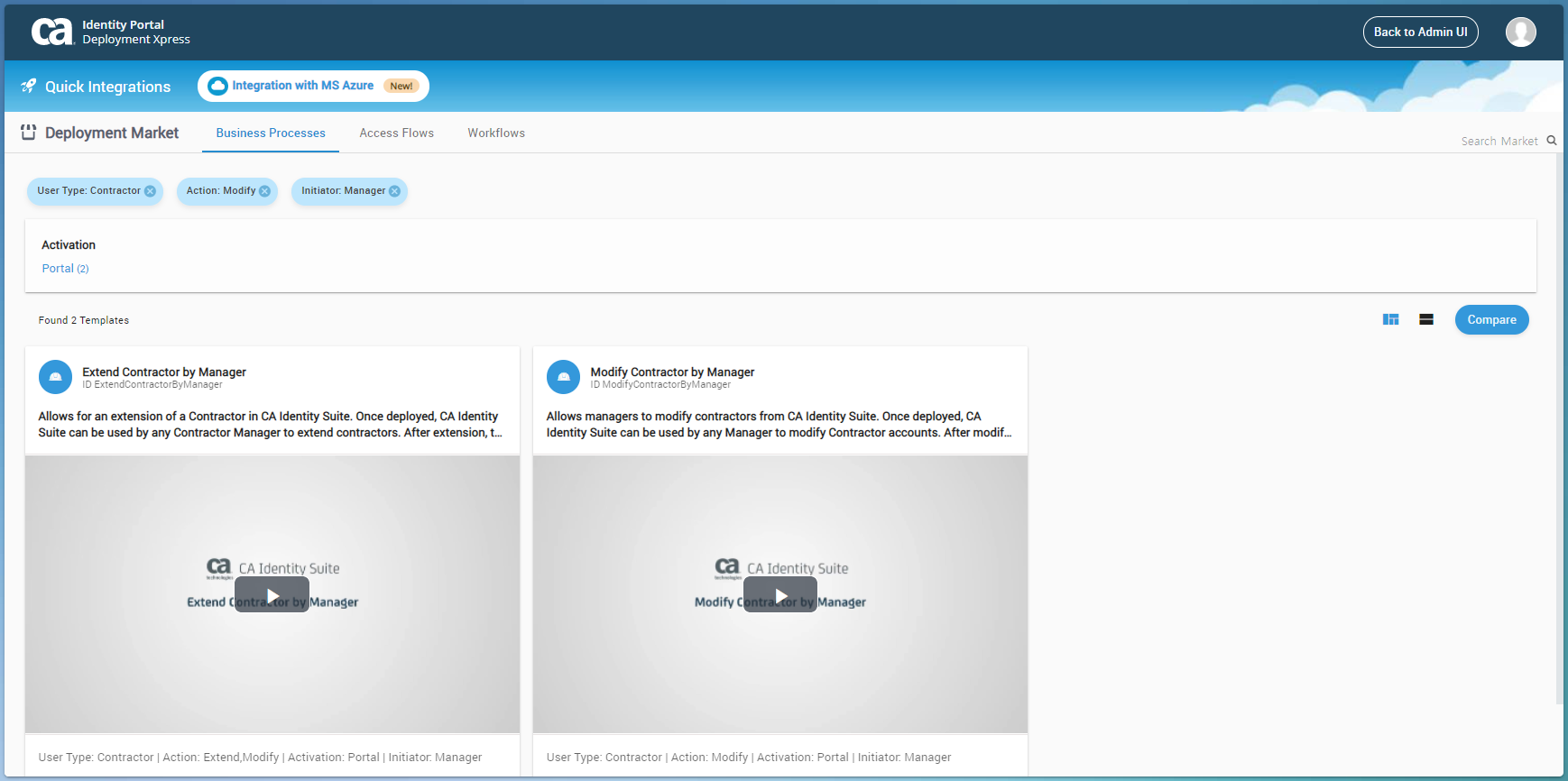Click the ID ExtendContractorByManager text
The width and height of the screenshot is (1568, 781).
click(x=152, y=385)
